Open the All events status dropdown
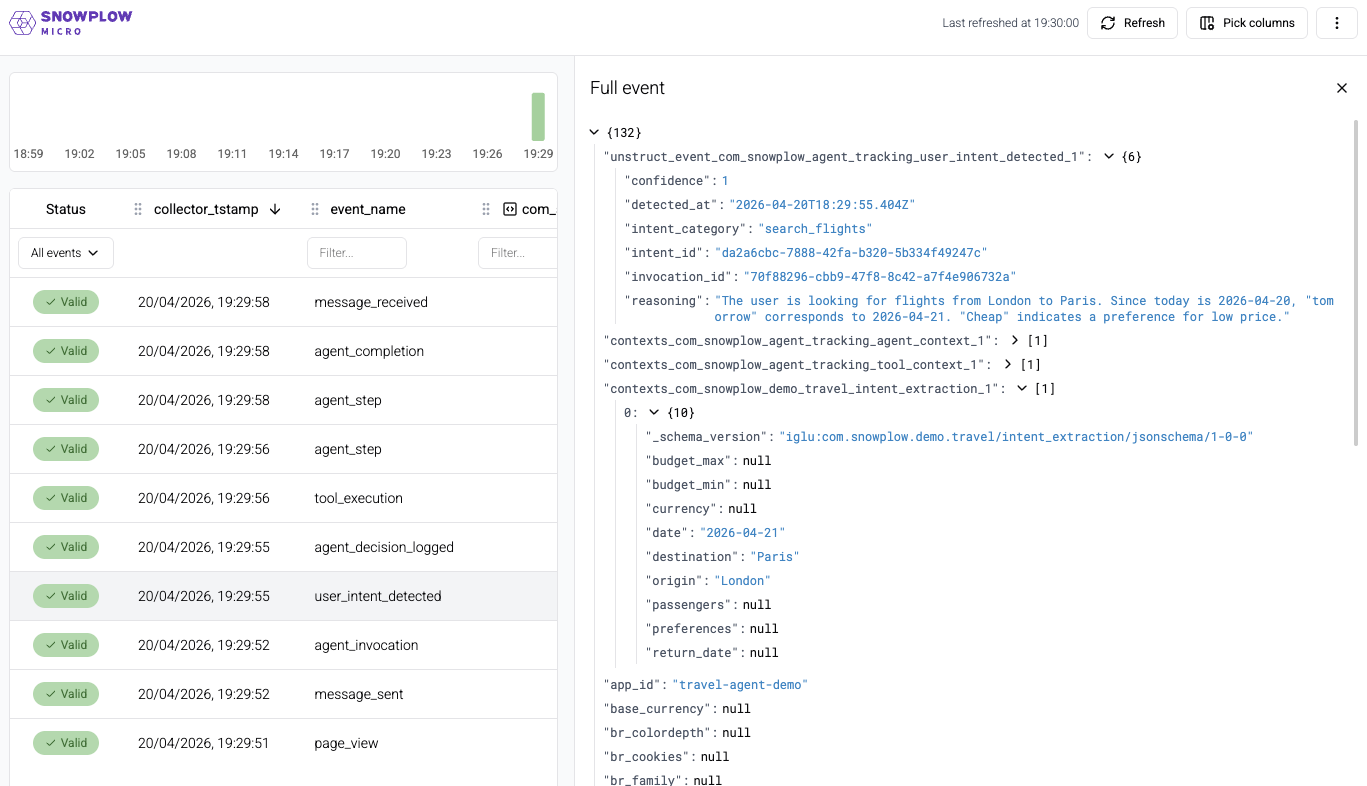This screenshot has height=786, width=1367. point(65,253)
